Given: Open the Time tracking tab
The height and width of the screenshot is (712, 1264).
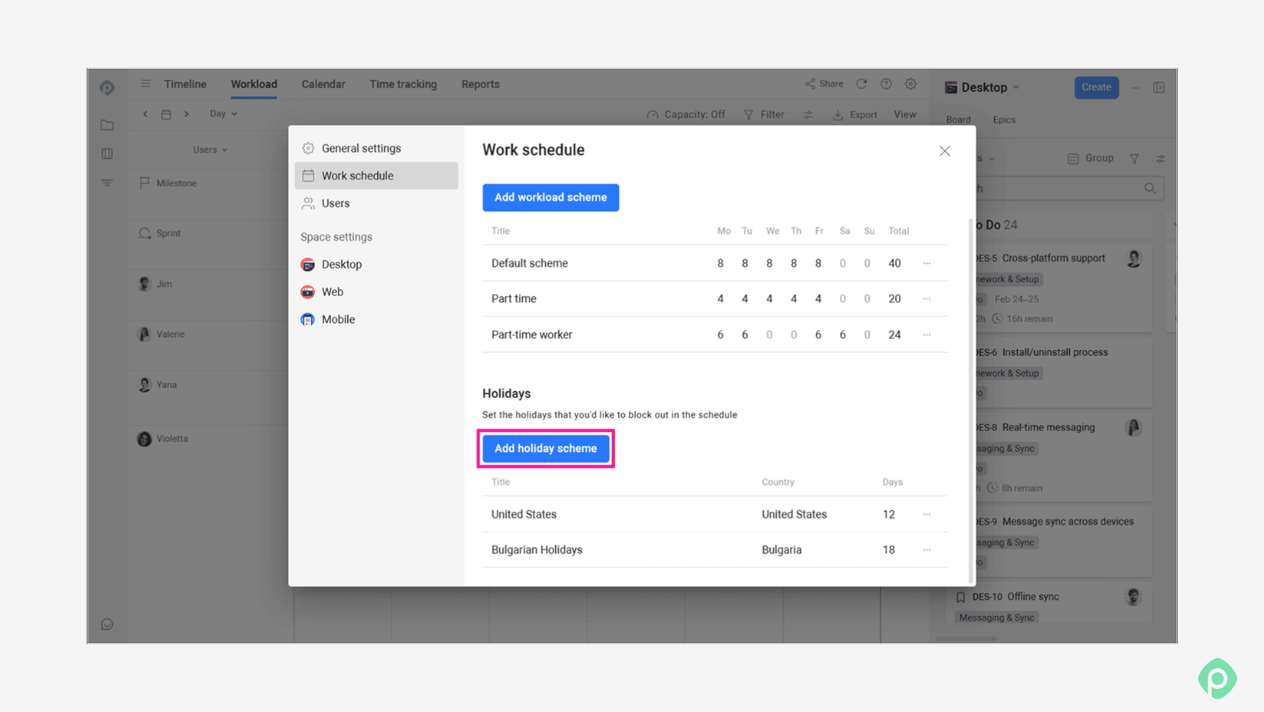Looking at the screenshot, I should [x=403, y=84].
